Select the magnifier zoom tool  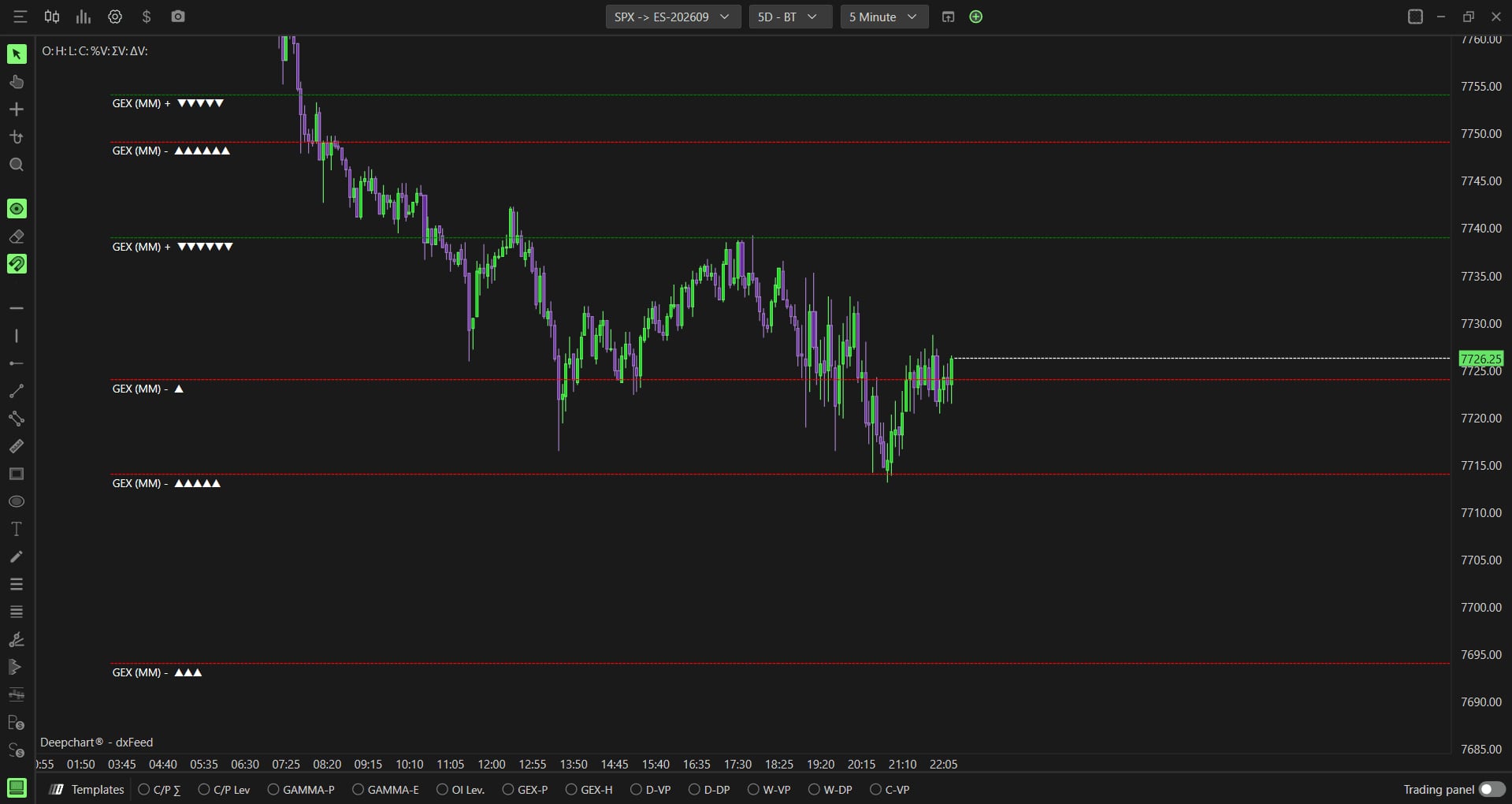click(x=17, y=165)
